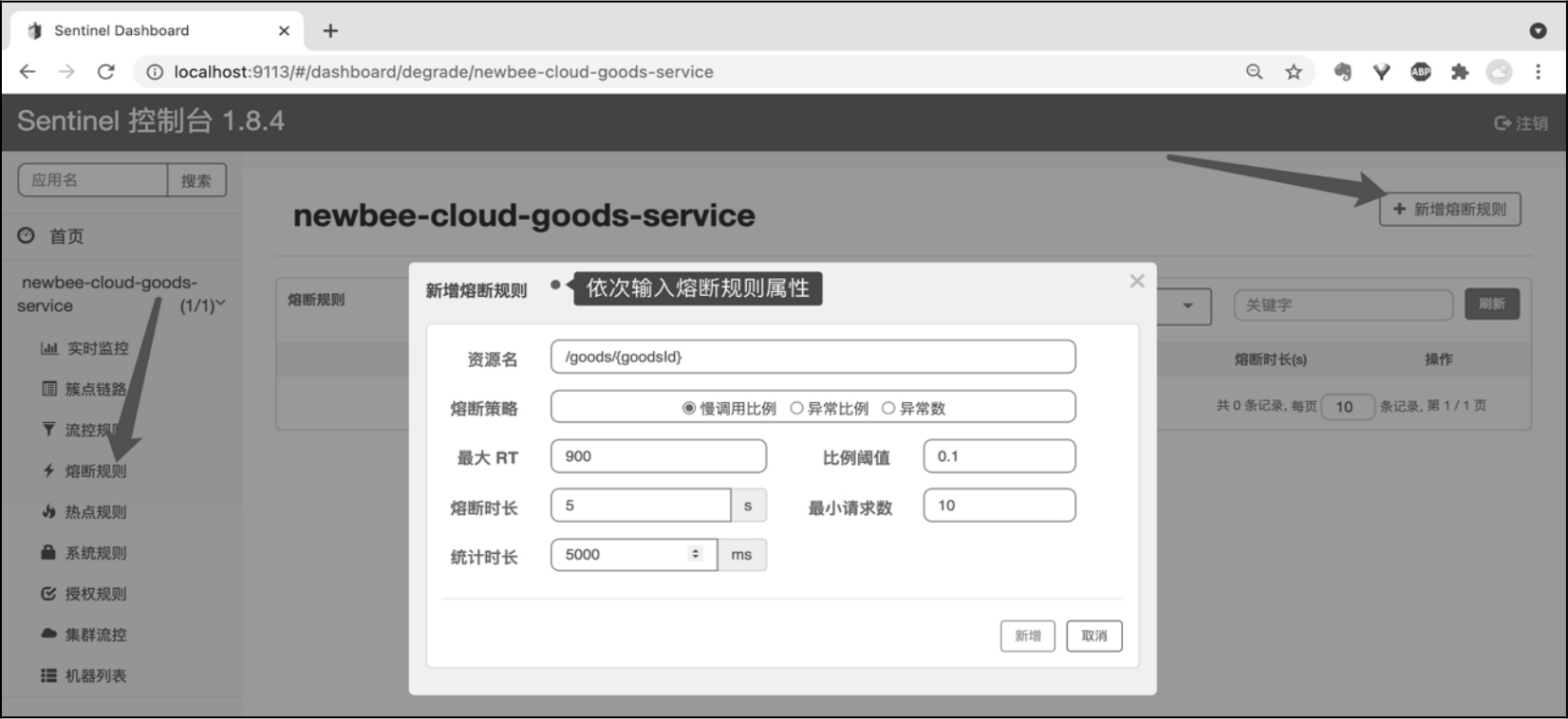Open the dropdown beside the 关键字 field
The width and height of the screenshot is (1568, 719).
pos(1185,305)
